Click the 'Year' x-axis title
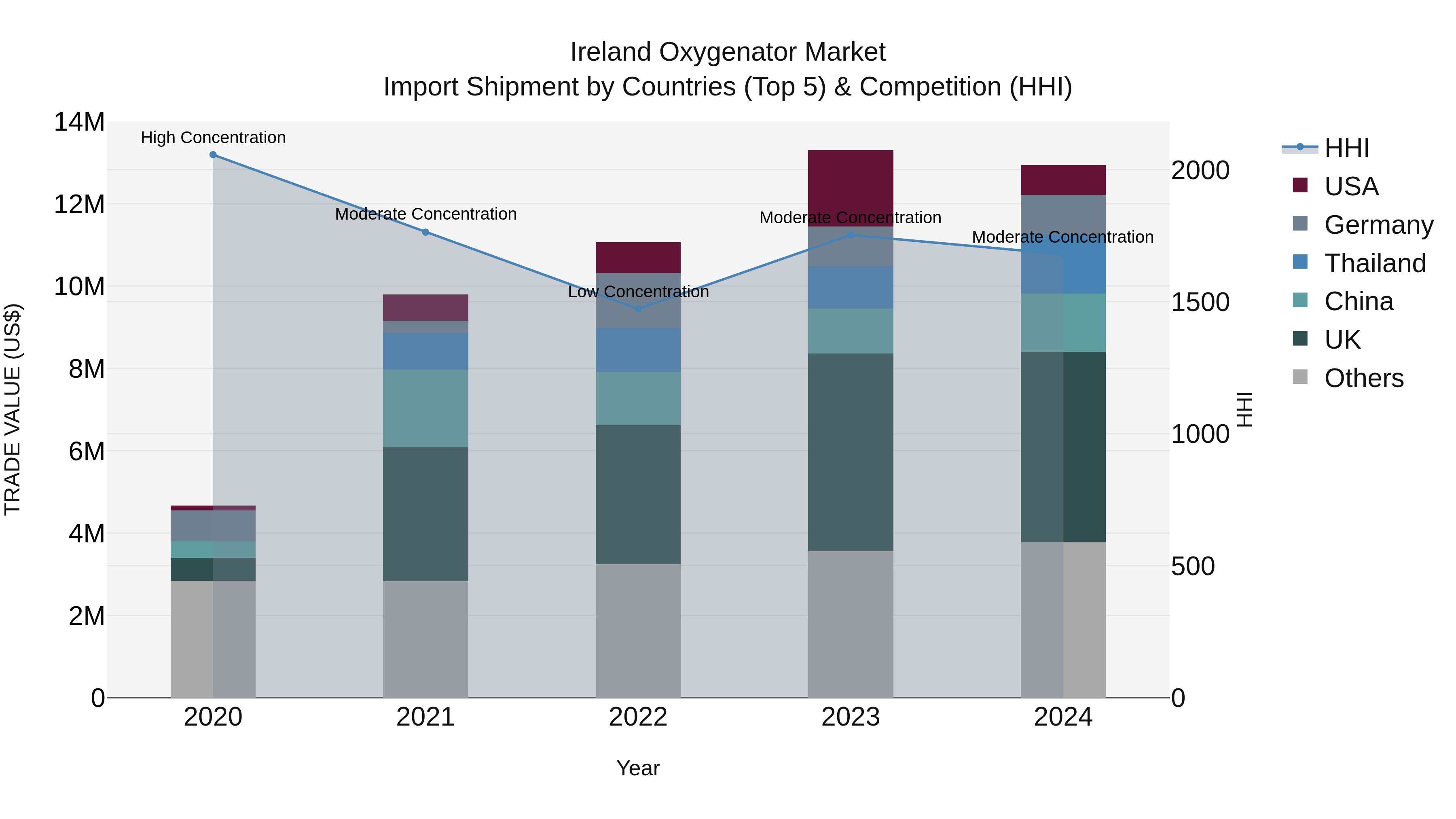1456x819 pixels. point(638,769)
